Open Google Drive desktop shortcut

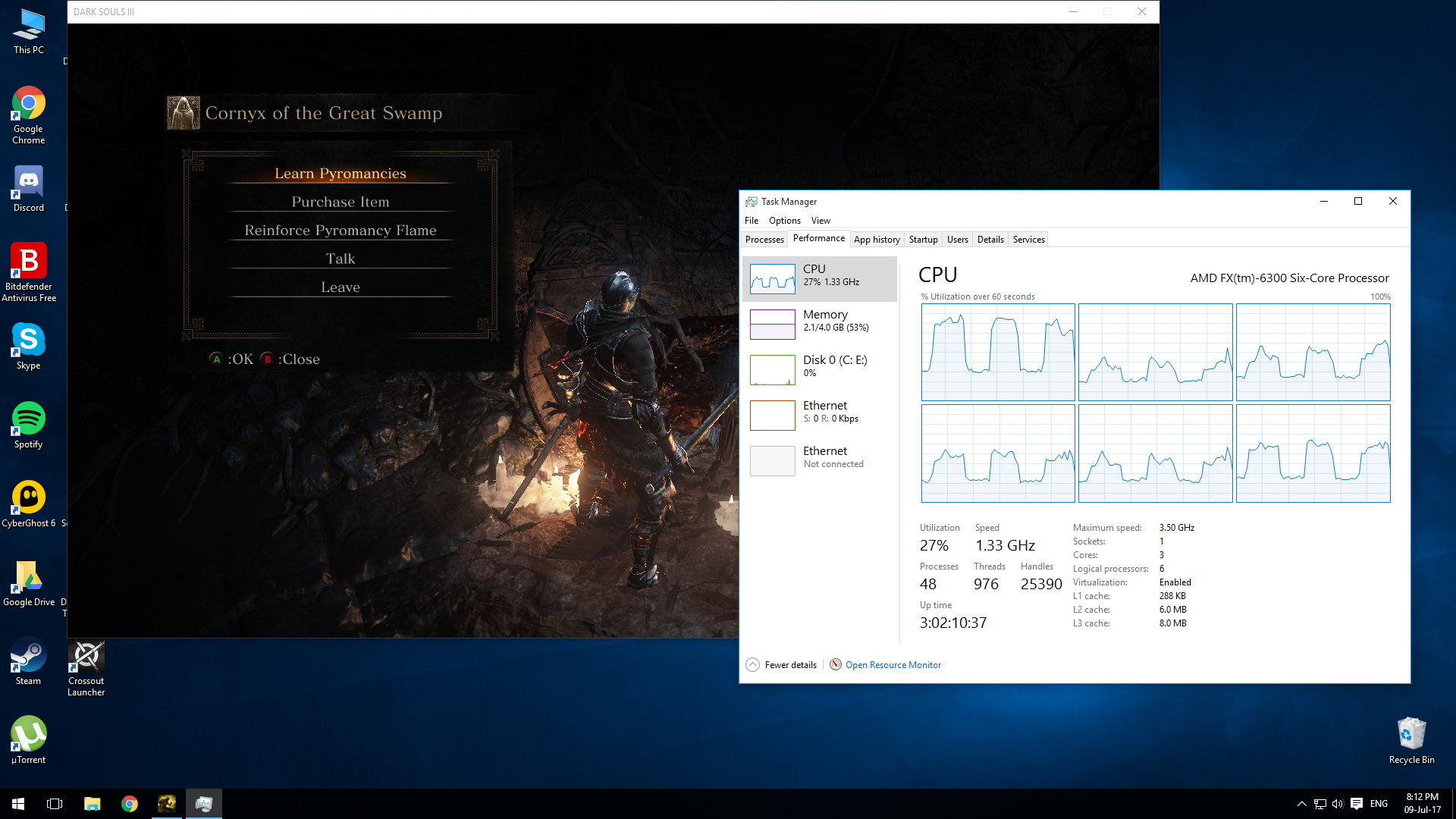coord(29,583)
